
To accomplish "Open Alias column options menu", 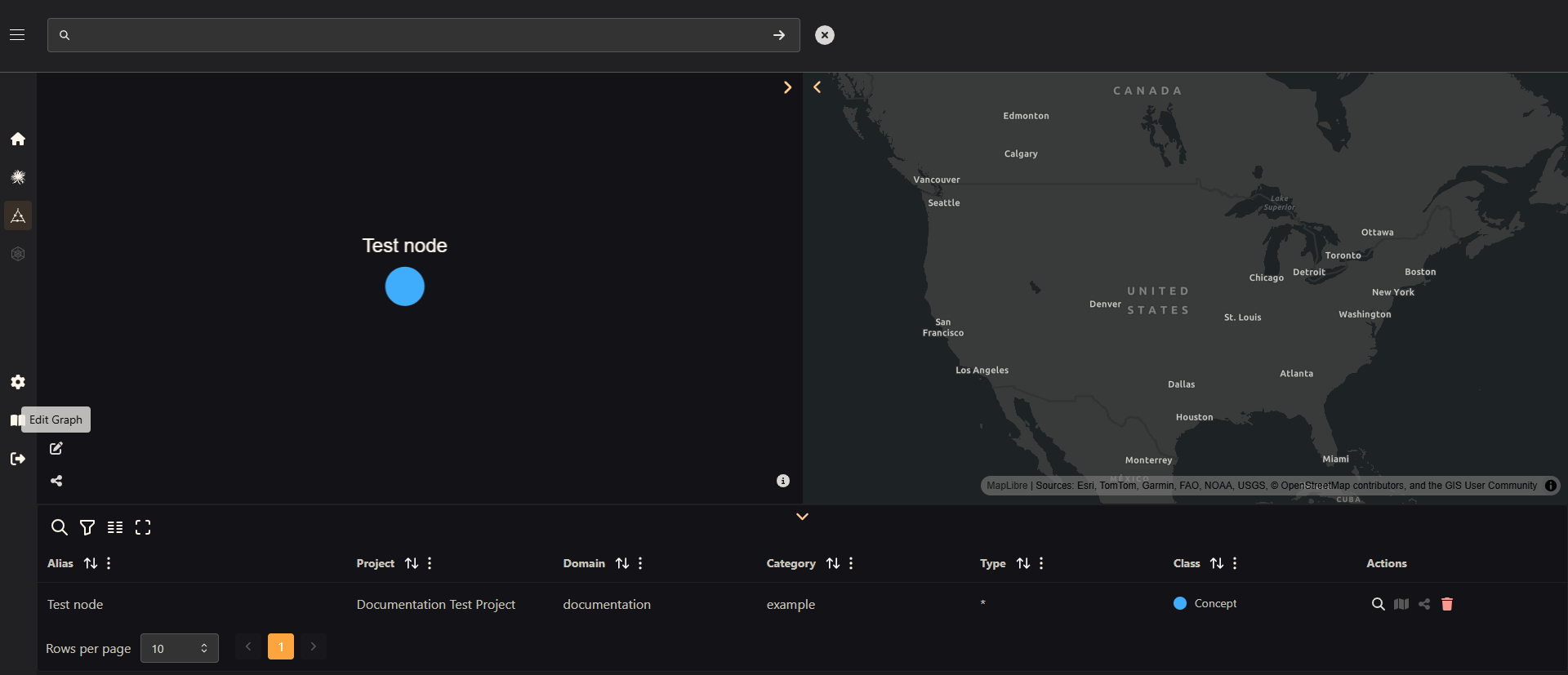I will (109, 563).
